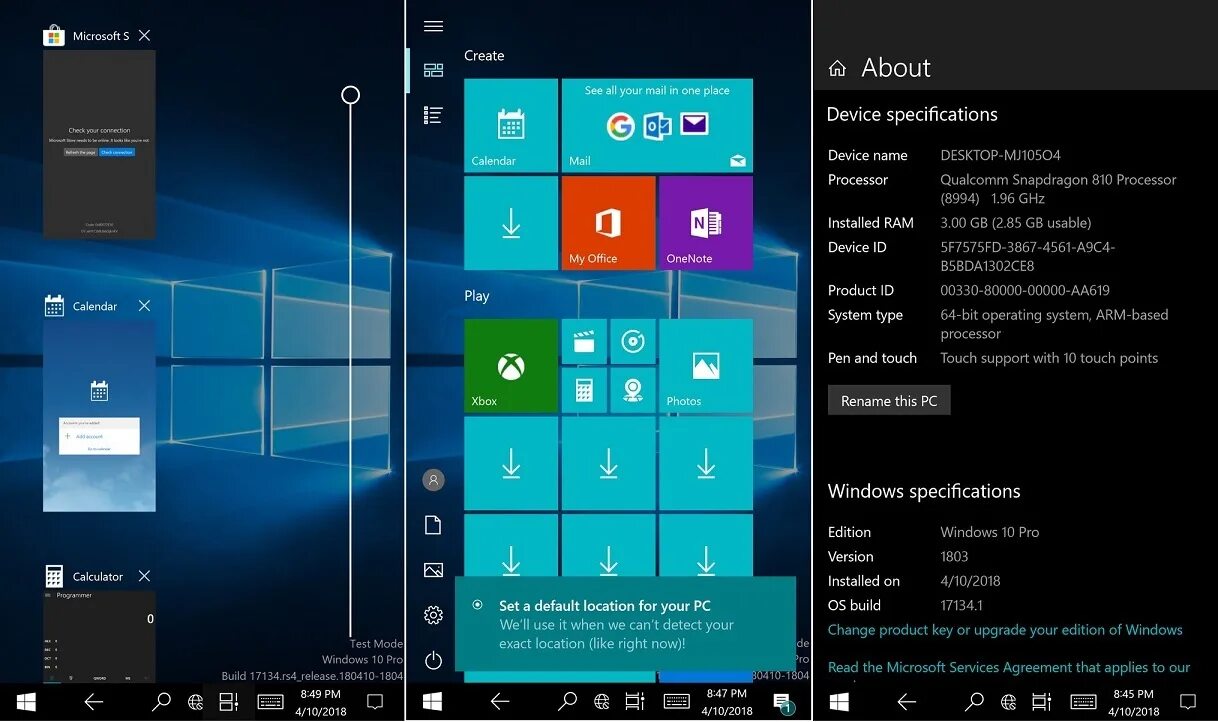The height and width of the screenshot is (722, 1218).
Task: Open the small Movies & TV clapperboard tile
Action: point(584,342)
